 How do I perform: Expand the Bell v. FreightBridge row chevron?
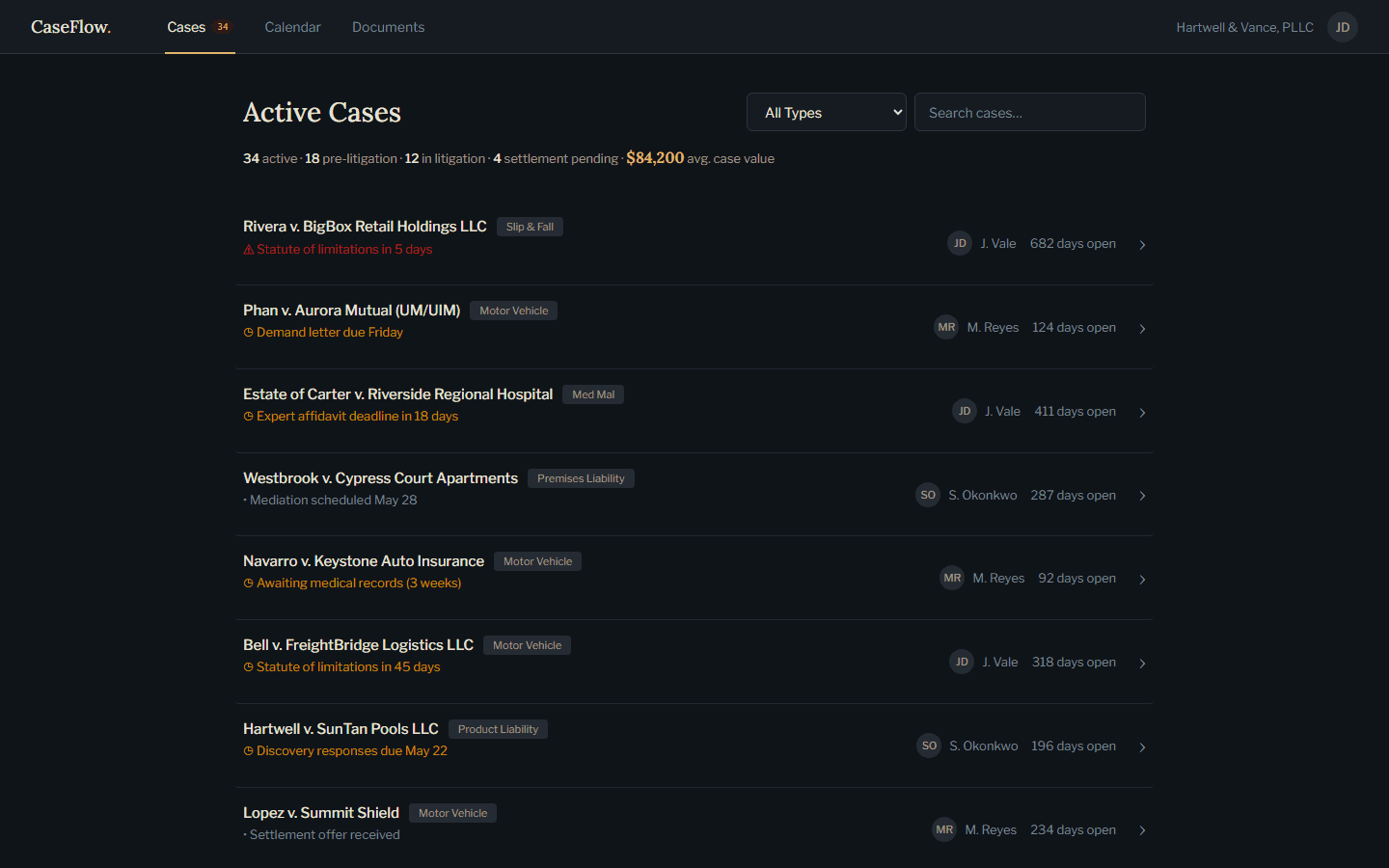coord(1142,664)
